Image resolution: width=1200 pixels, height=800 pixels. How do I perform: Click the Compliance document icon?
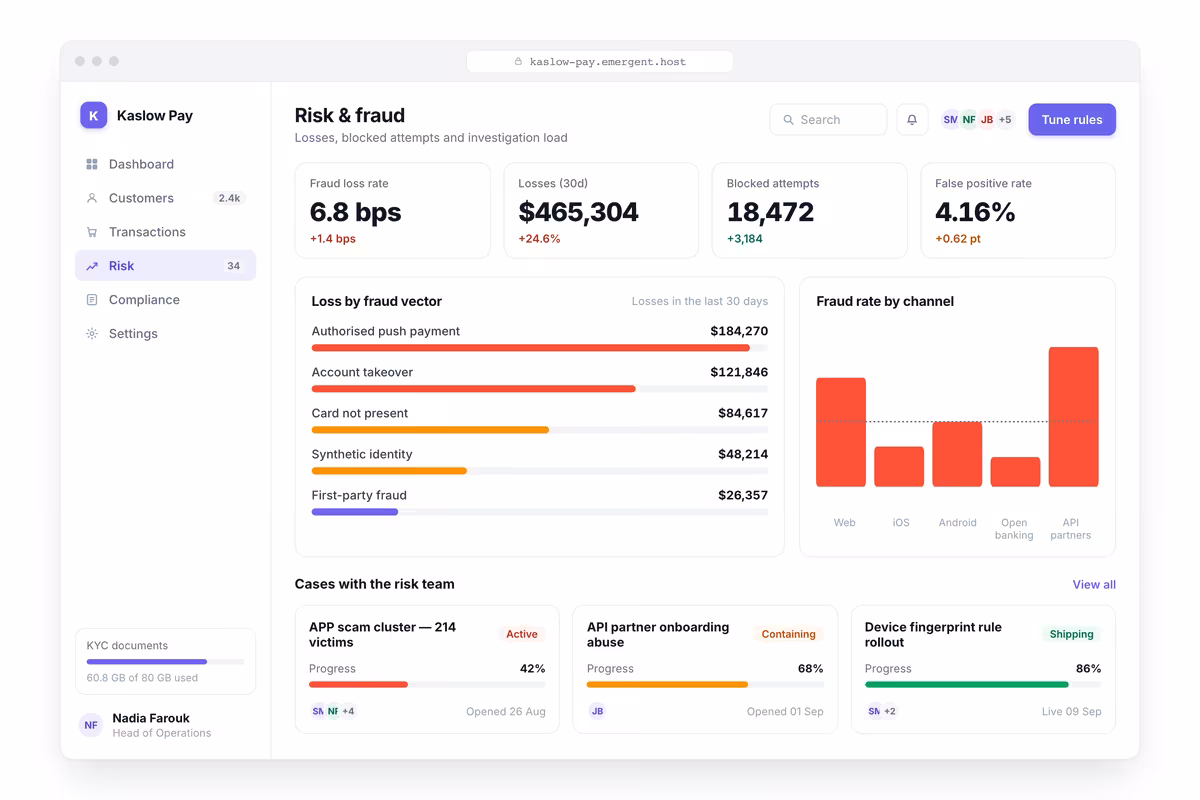point(92,300)
